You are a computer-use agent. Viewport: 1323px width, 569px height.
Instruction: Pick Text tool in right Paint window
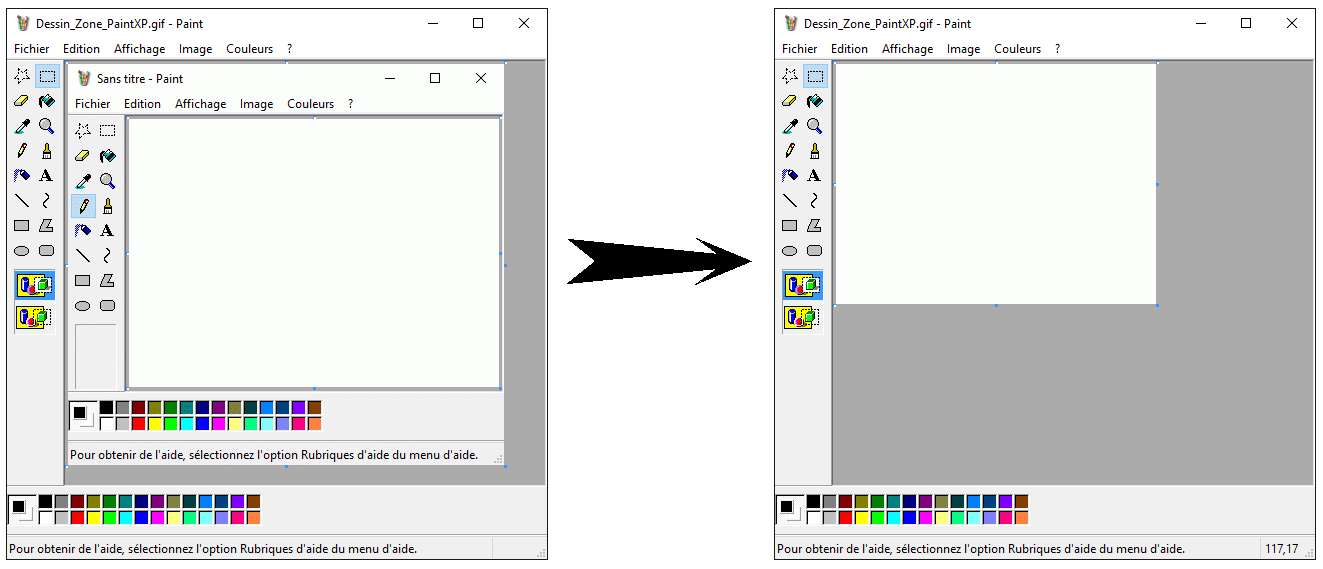pyautogui.click(x=815, y=176)
